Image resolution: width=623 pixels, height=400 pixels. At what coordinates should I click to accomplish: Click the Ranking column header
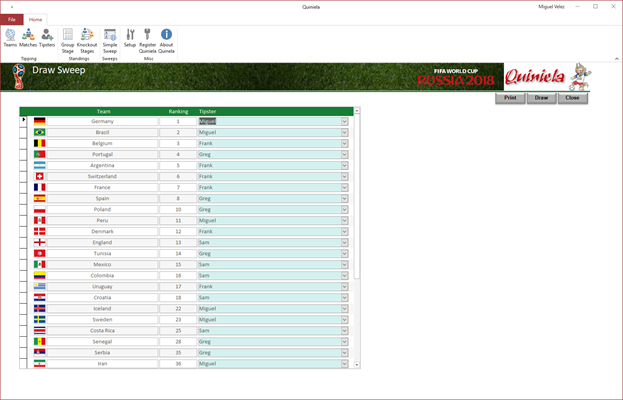click(178, 112)
